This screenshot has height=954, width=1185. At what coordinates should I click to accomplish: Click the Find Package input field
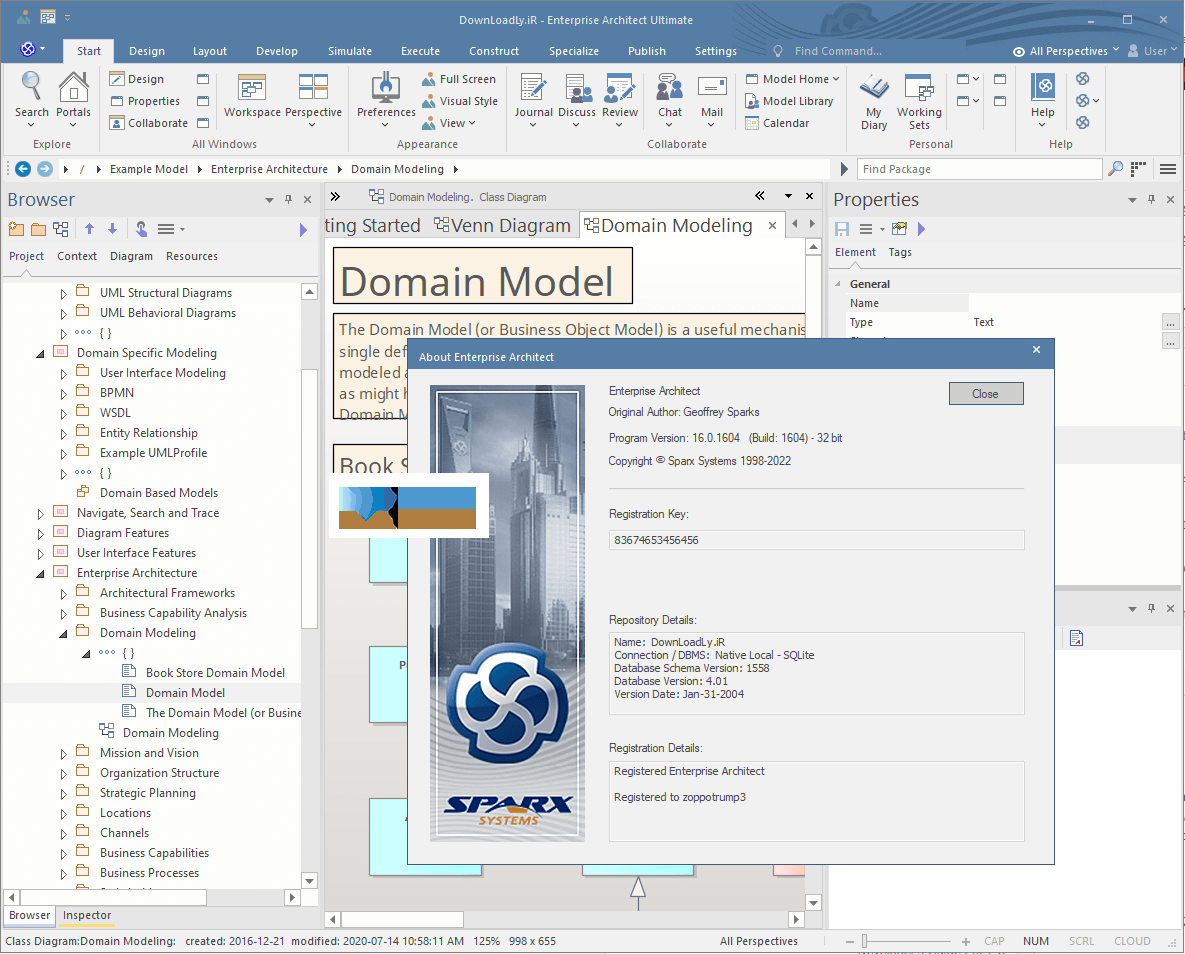coord(980,169)
